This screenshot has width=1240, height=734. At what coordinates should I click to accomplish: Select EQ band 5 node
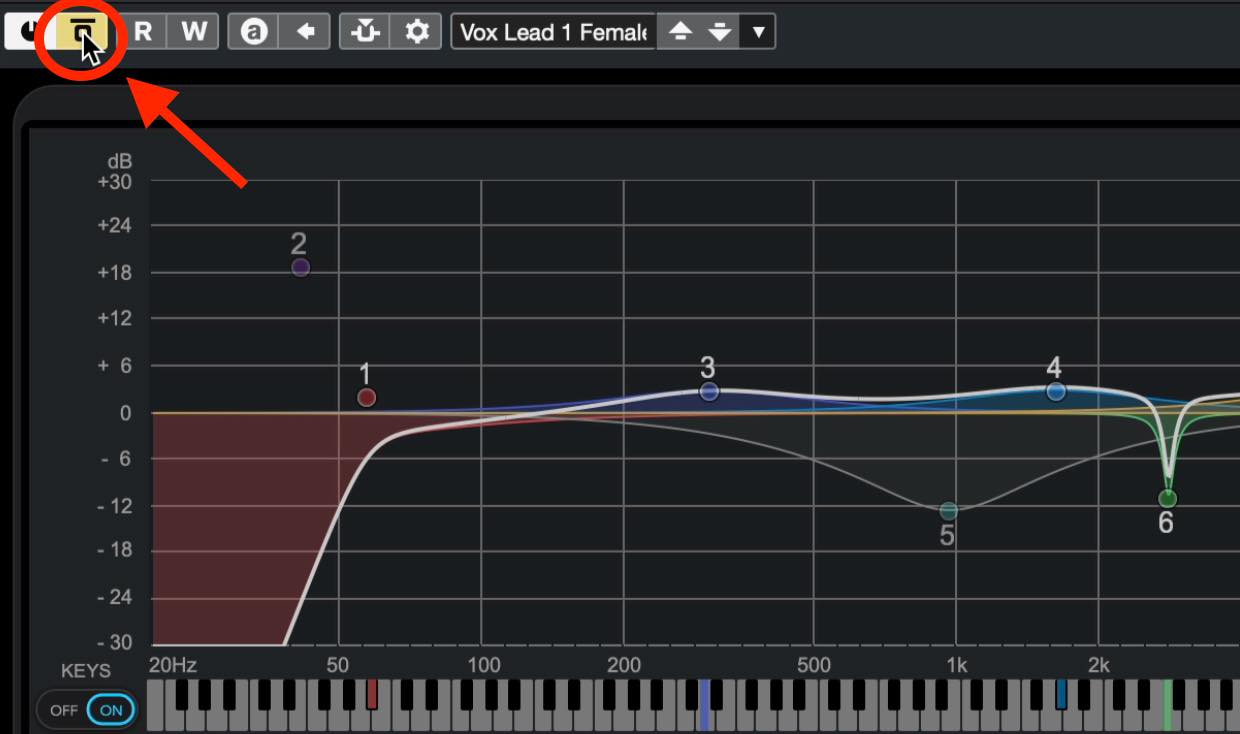(948, 511)
